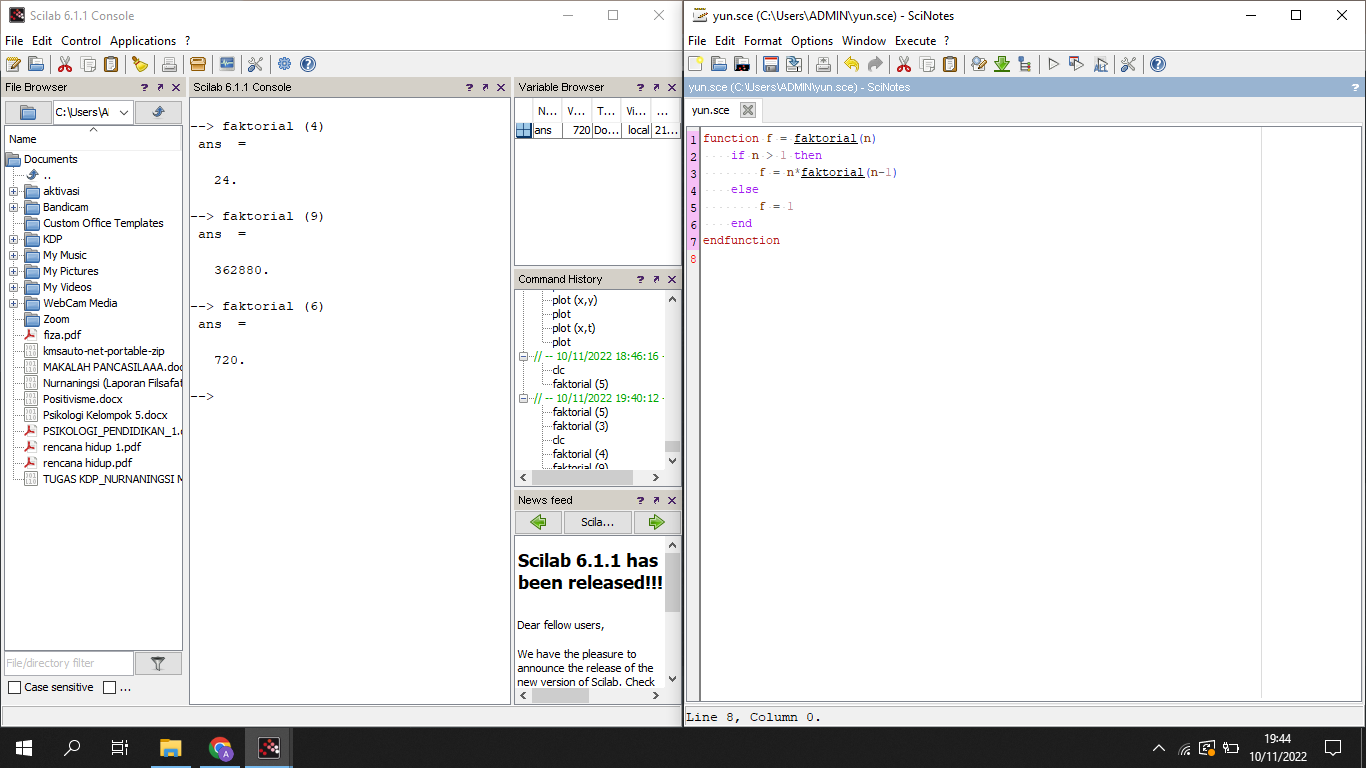Close the yun.sce tab
Viewport: 1366px width, 768px height.
pos(748,110)
